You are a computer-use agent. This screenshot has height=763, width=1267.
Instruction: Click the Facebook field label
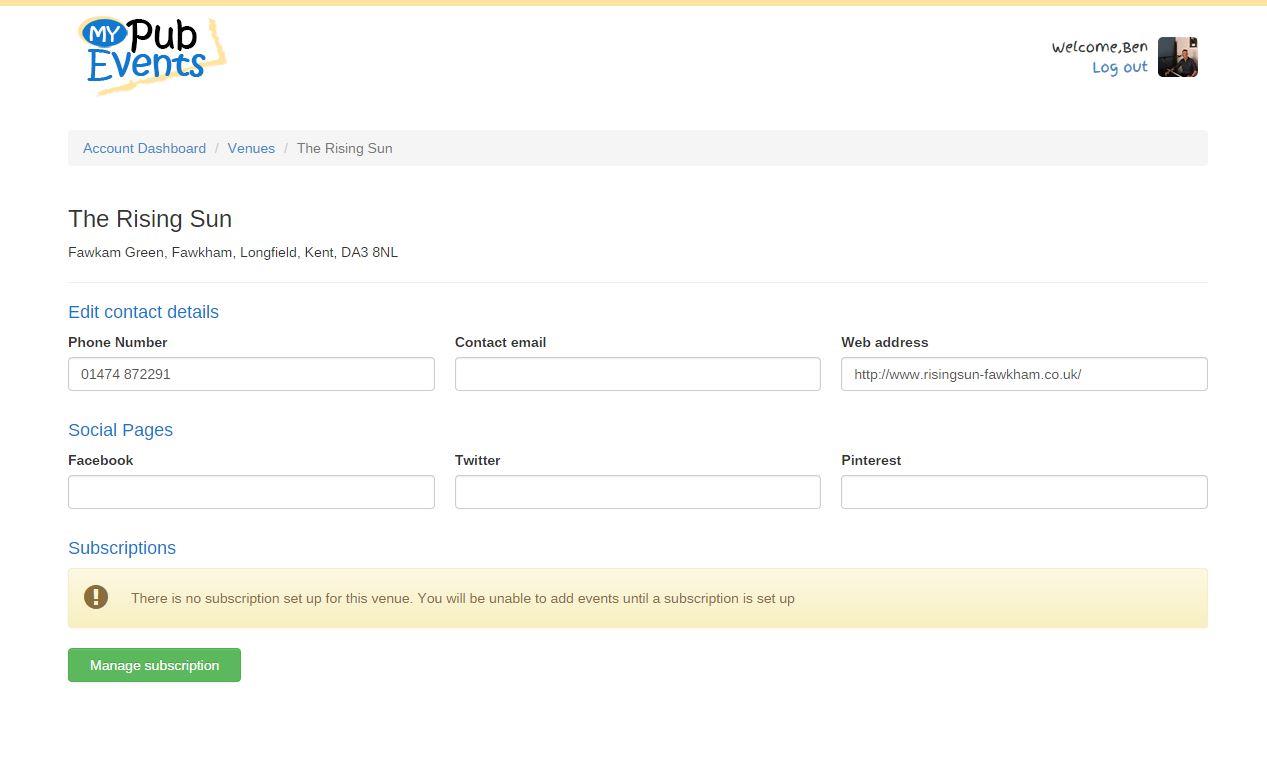(100, 460)
